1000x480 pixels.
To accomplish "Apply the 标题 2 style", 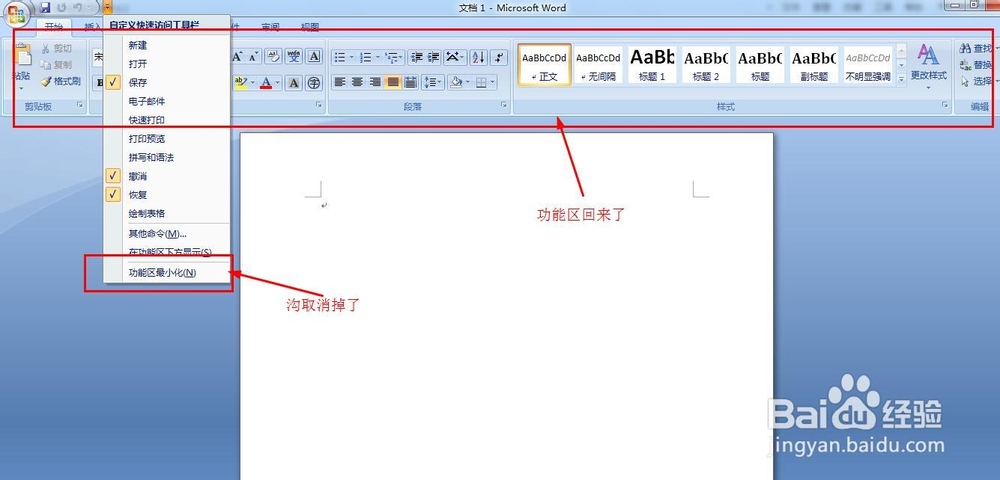I will pyautogui.click(x=706, y=64).
